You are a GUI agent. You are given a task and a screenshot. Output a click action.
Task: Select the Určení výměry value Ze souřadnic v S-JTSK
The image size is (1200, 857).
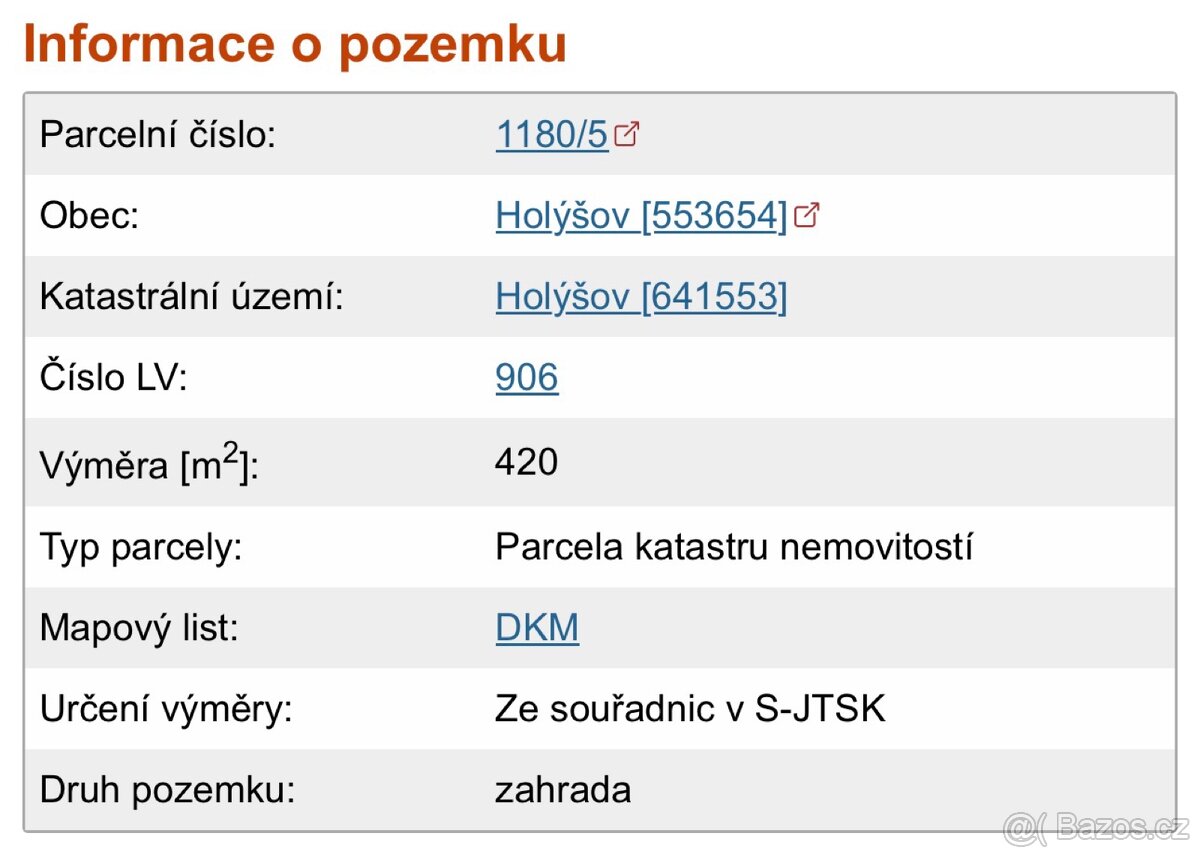pos(691,708)
